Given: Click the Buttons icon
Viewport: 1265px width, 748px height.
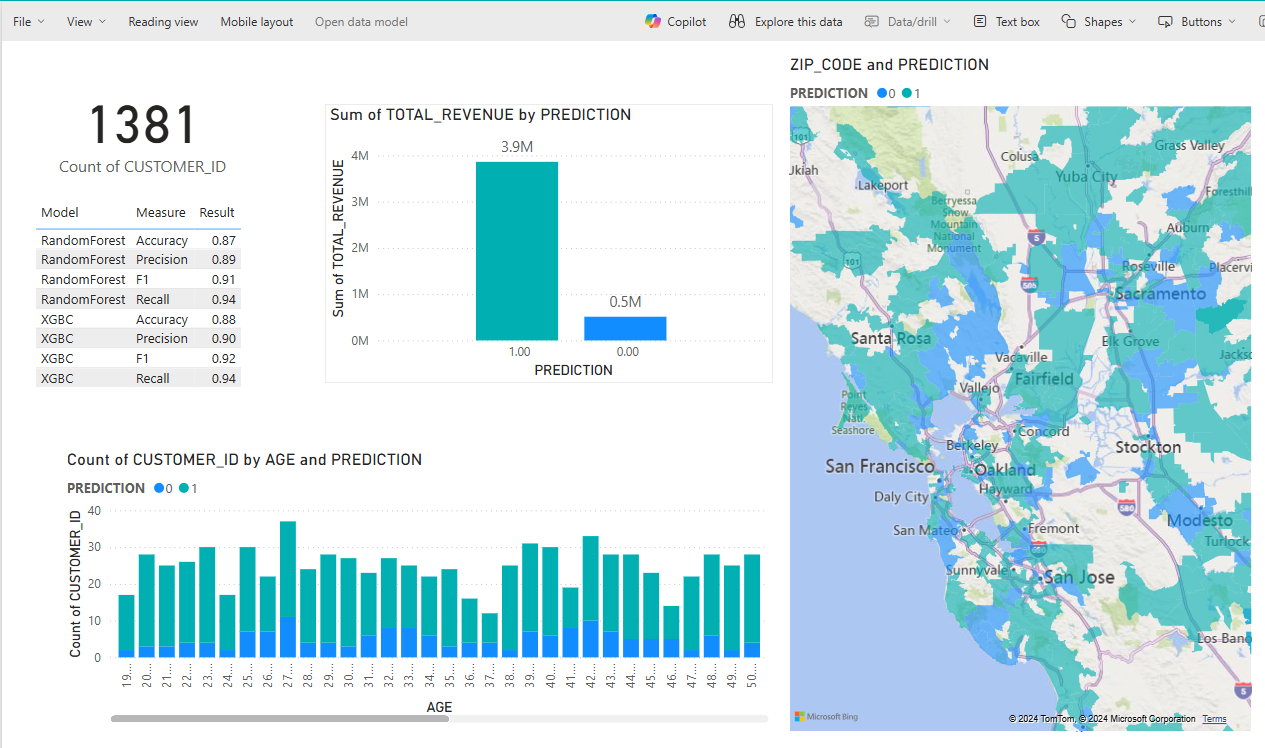Looking at the screenshot, I should (x=1165, y=21).
